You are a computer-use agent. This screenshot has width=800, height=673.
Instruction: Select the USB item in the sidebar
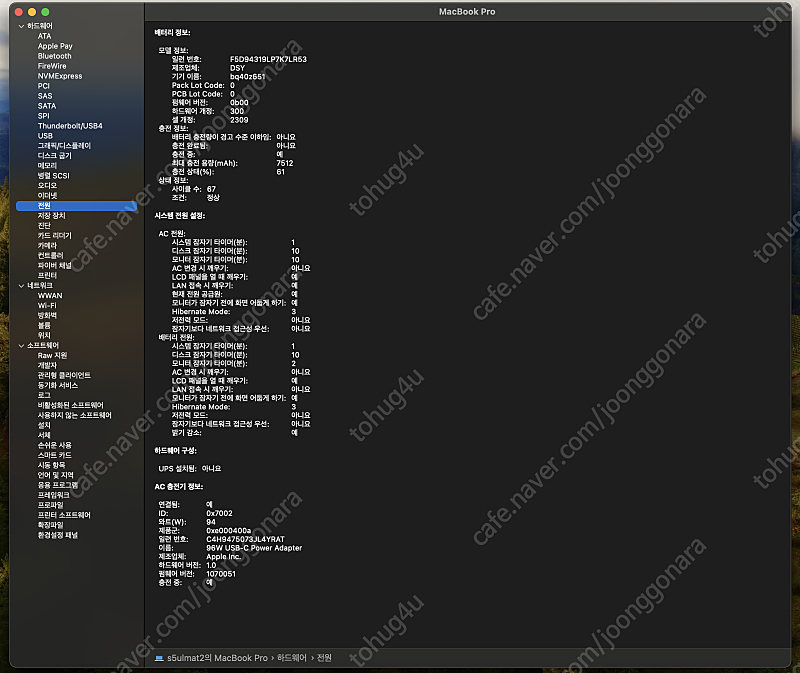(45, 136)
